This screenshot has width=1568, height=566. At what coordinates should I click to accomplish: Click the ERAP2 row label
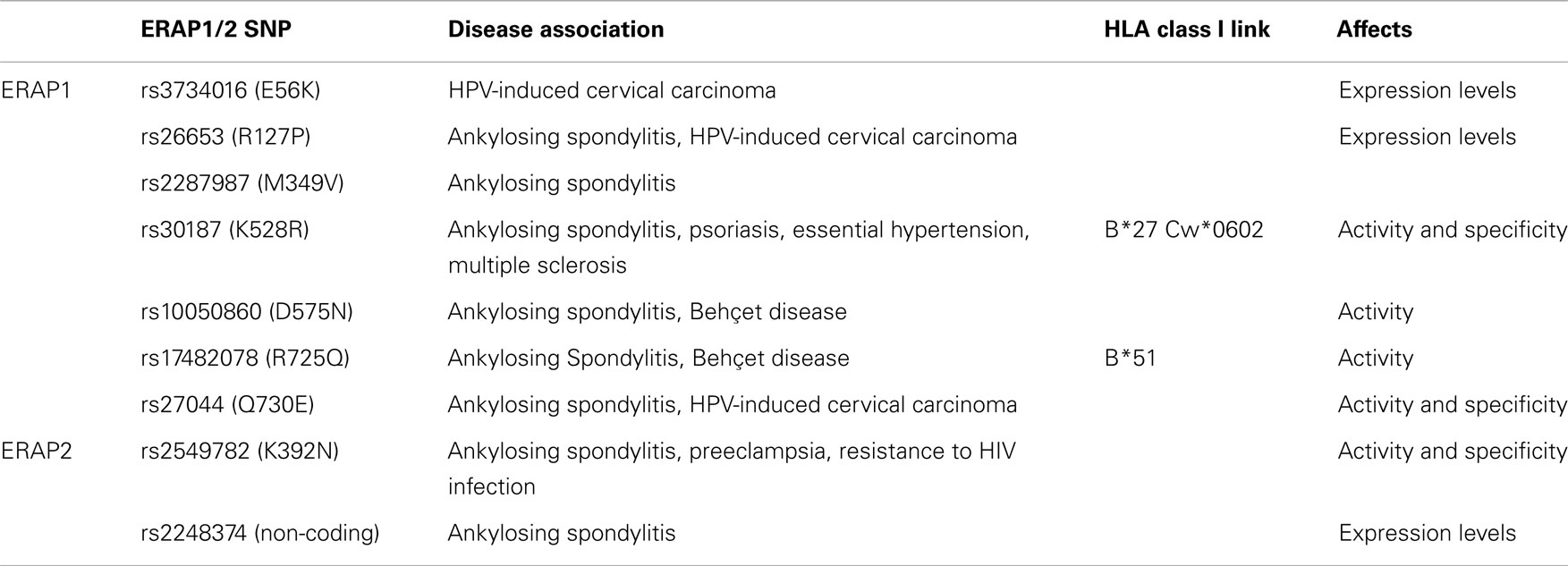(x=37, y=451)
